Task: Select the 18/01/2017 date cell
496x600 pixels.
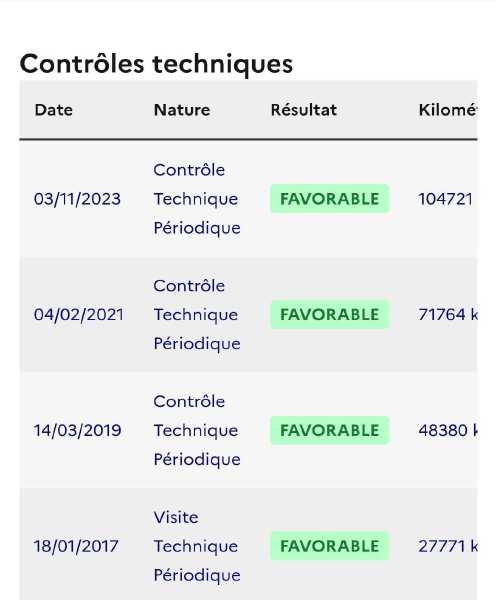Action: 76,546
